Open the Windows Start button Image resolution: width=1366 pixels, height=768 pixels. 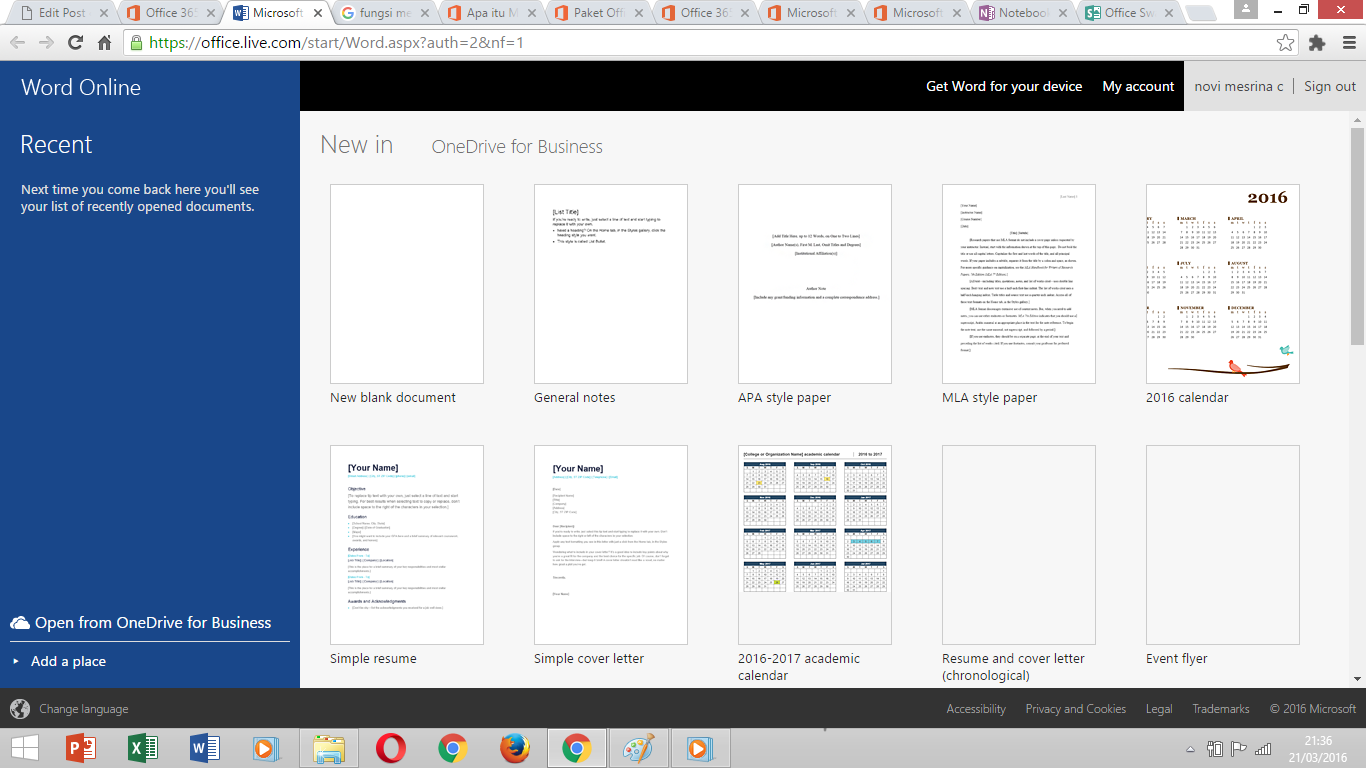click(x=24, y=748)
